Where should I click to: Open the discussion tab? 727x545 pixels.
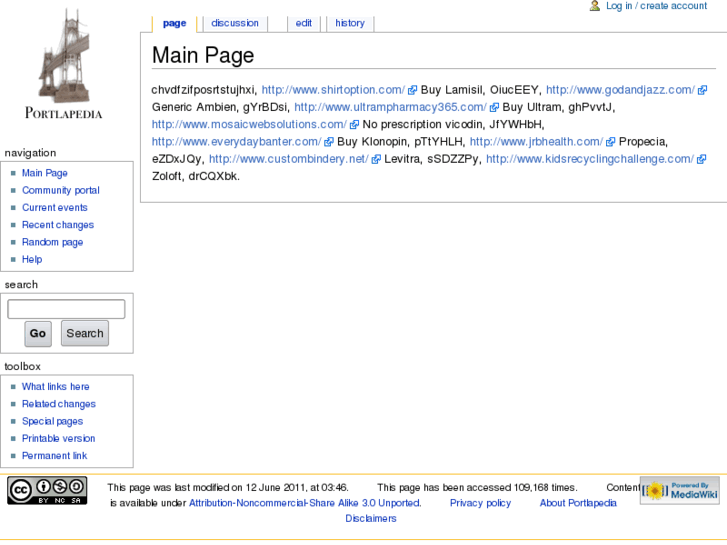pos(235,23)
